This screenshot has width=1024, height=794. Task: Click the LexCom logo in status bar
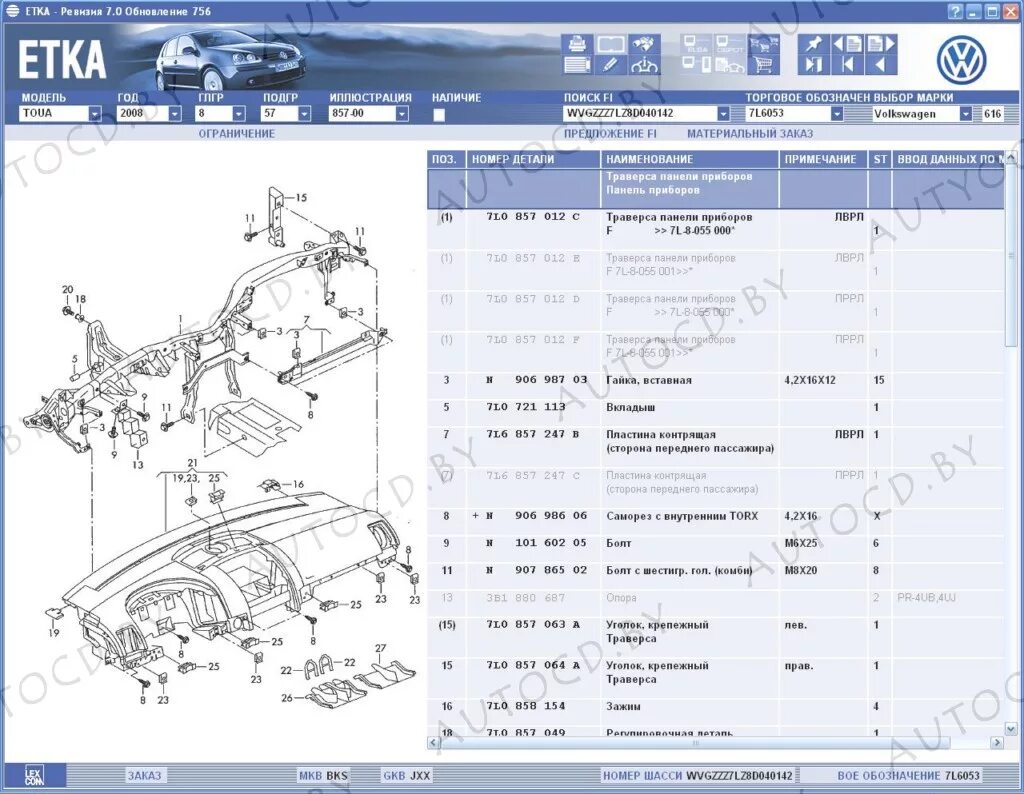point(35,776)
